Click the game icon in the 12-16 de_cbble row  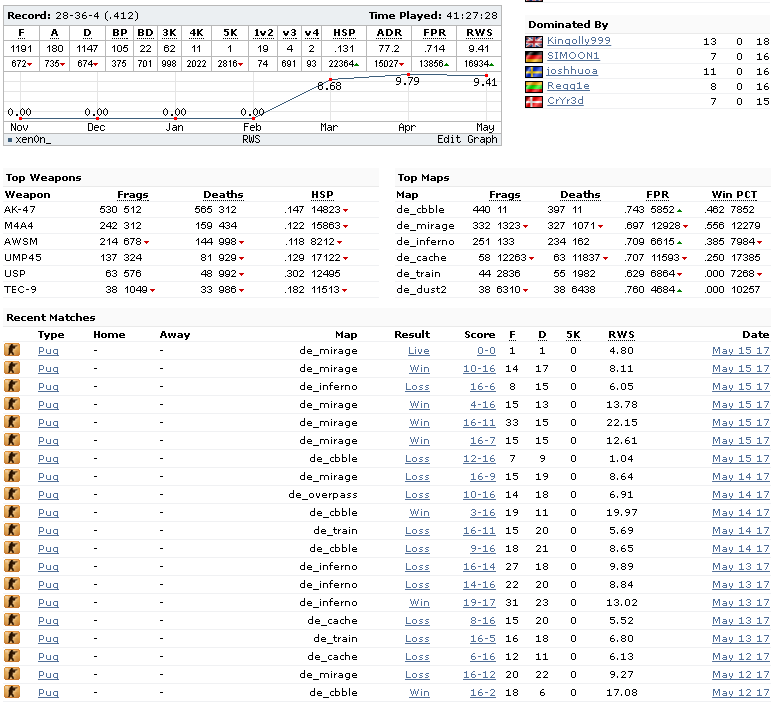click(12, 458)
